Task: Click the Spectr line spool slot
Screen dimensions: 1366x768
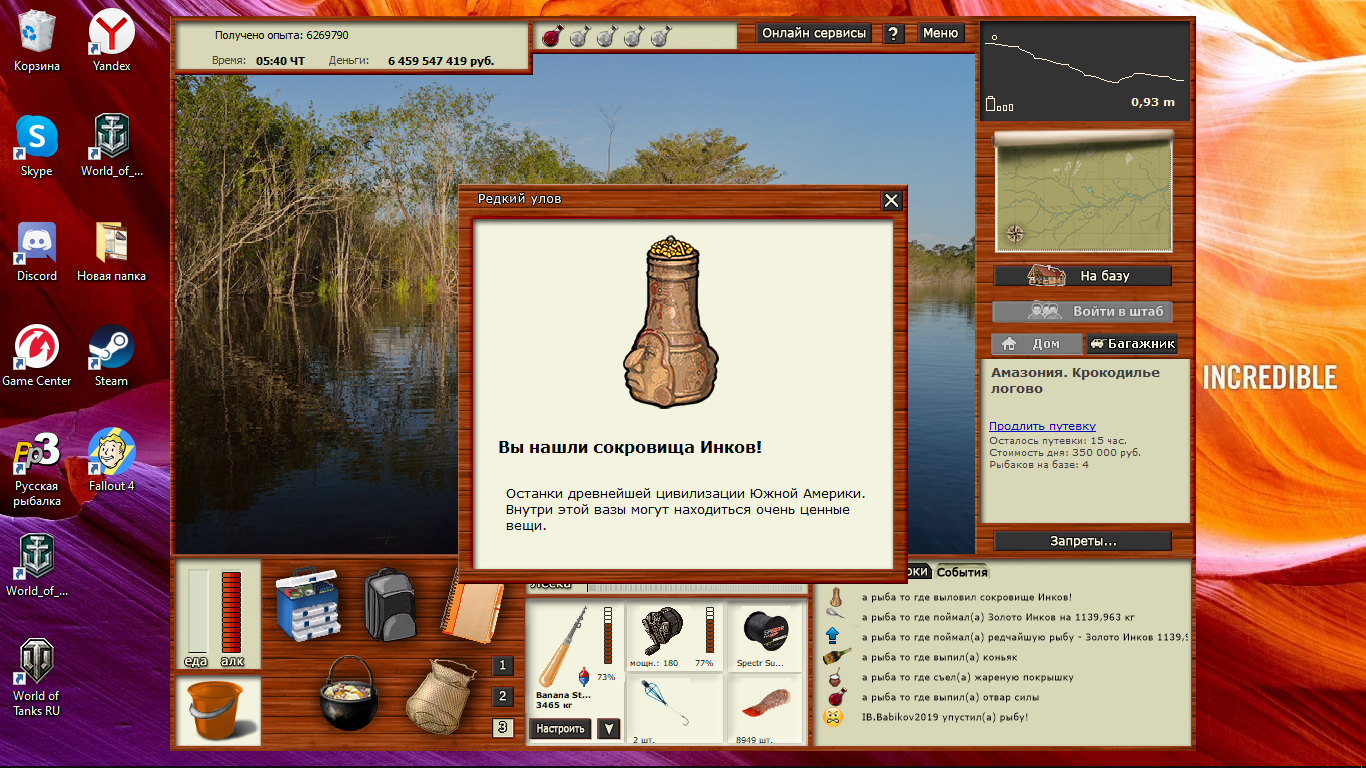Action: click(x=767, y=638)
